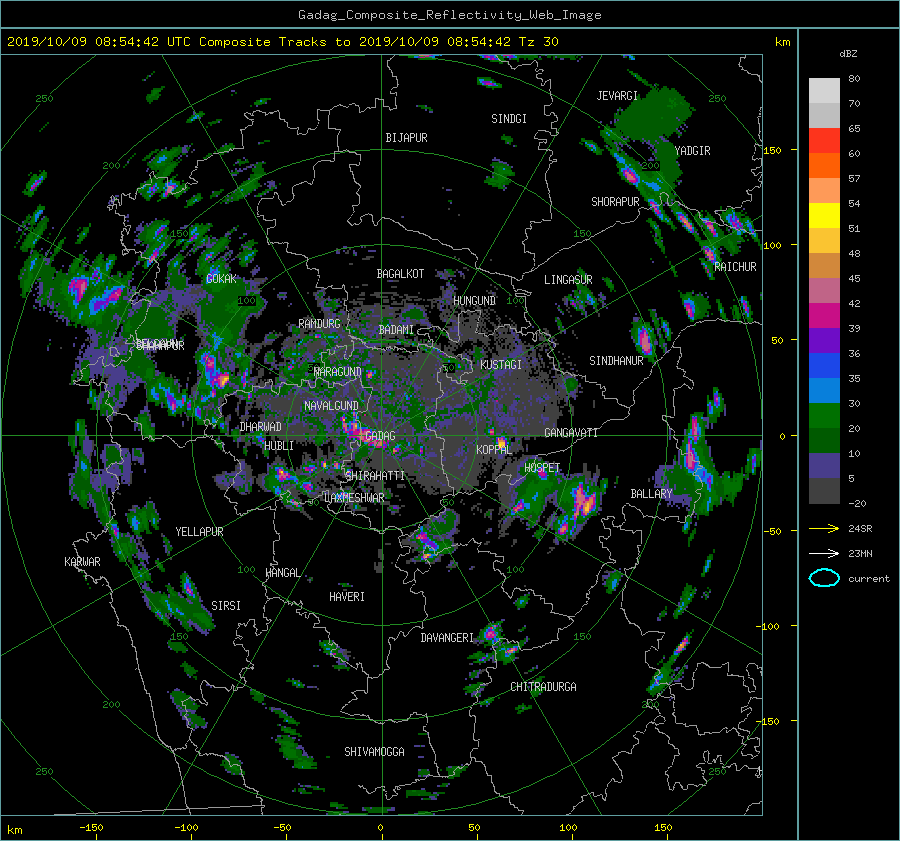900x841 pixels.
Task: Click the SHIRAHATTI city label
Action: [375, 476]
